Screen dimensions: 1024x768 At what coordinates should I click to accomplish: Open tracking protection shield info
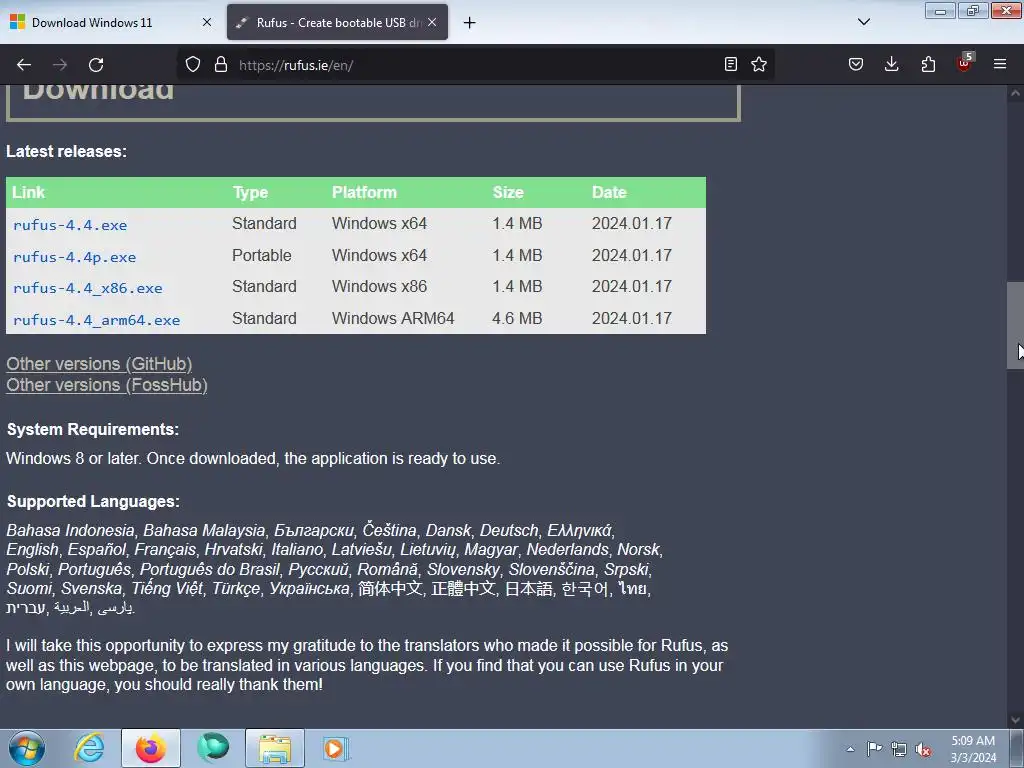[x=193, y=65]
